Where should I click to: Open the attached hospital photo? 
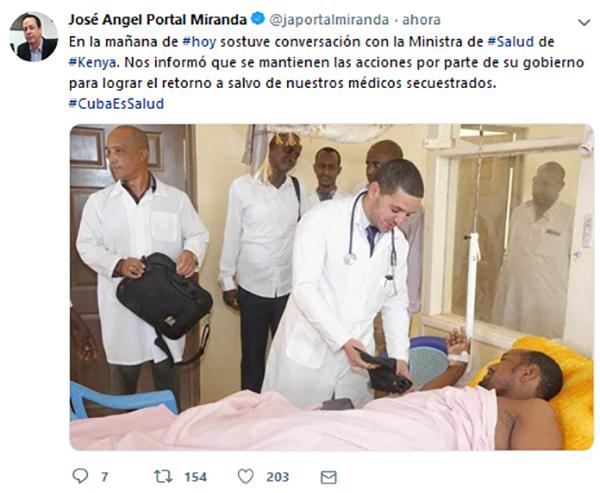pyautogui.click(x=331, y=287)
